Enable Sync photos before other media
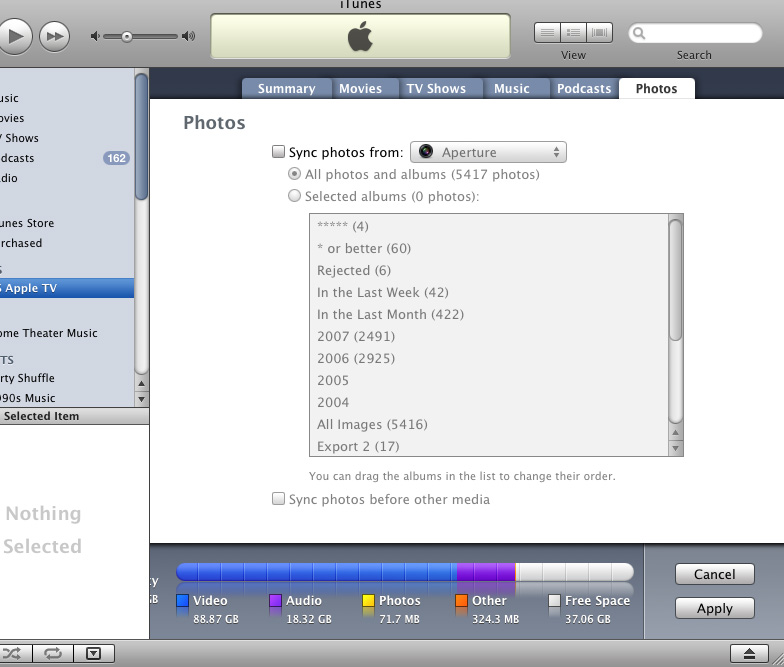 (x=278, y=498)
